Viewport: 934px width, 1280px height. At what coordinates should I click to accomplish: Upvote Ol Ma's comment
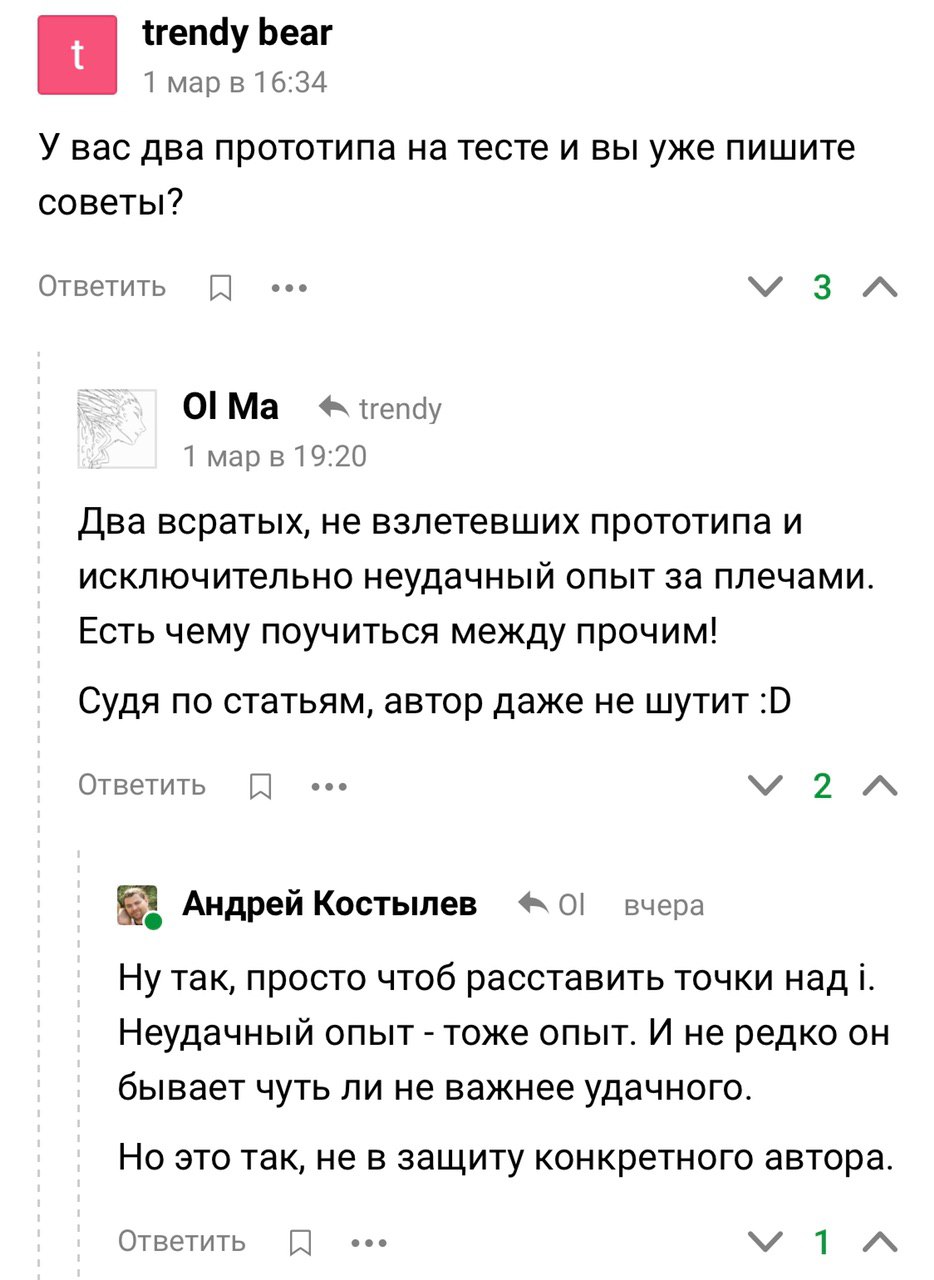pyautogui.click(x=880, y=786)
